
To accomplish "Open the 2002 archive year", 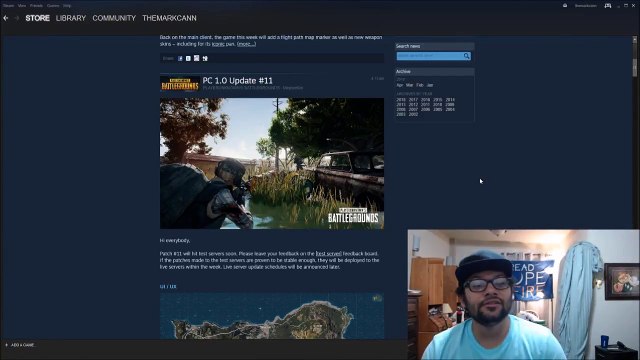I will point(413,114).
